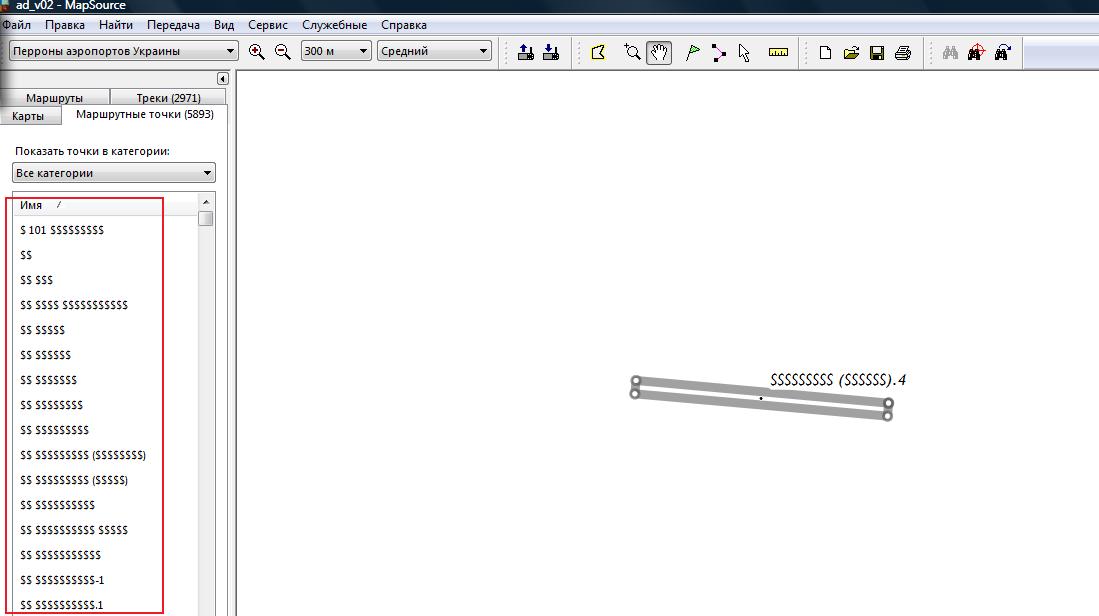The image size is (1099, 616).
Task: Select the Hand pan tool
Action: pyautogui.click(x=658, y=53)
